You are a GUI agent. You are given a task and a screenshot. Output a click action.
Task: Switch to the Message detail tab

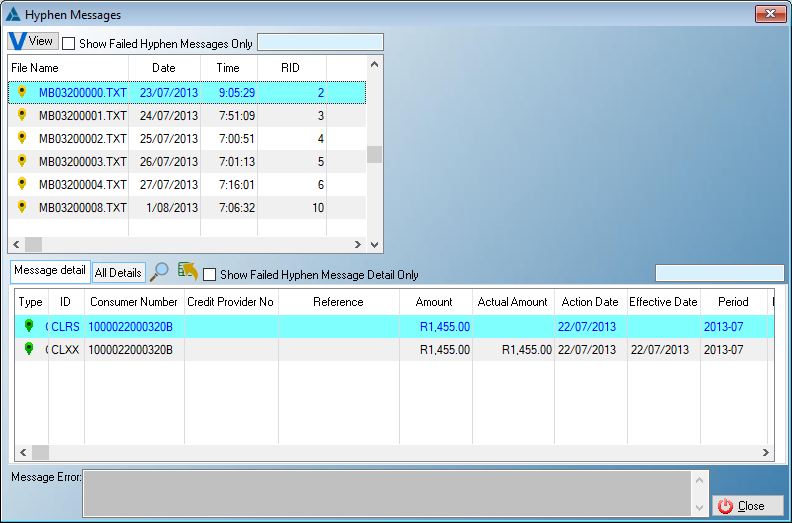(x=49, y=272)
